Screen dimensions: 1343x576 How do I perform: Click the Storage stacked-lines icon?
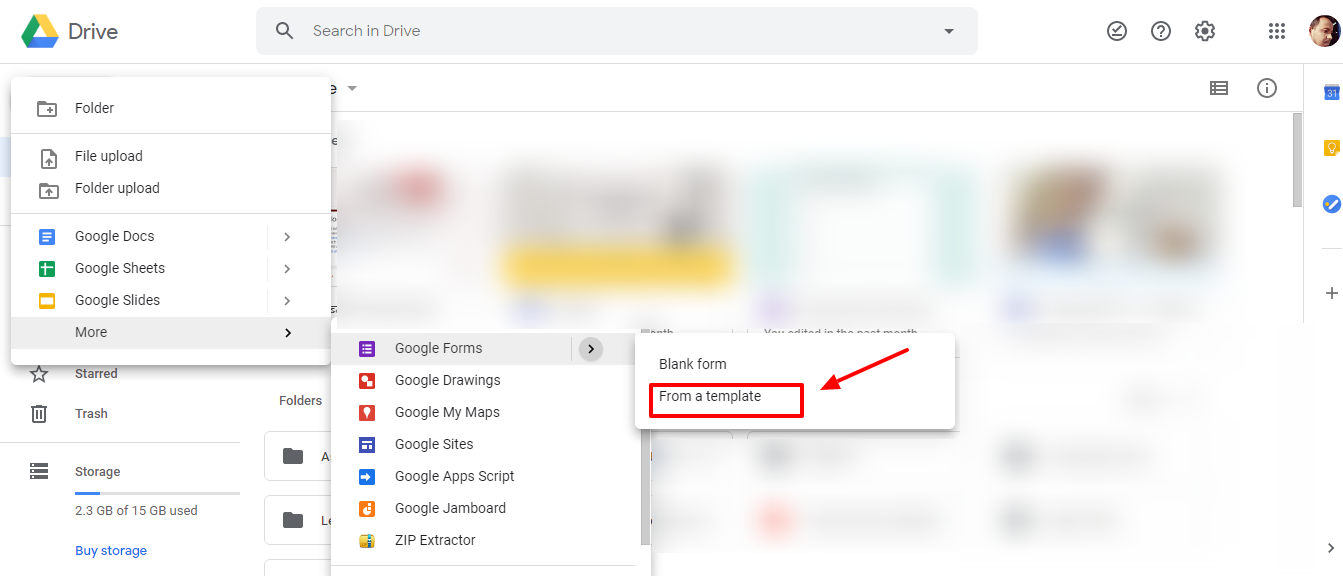coord(39,471)
